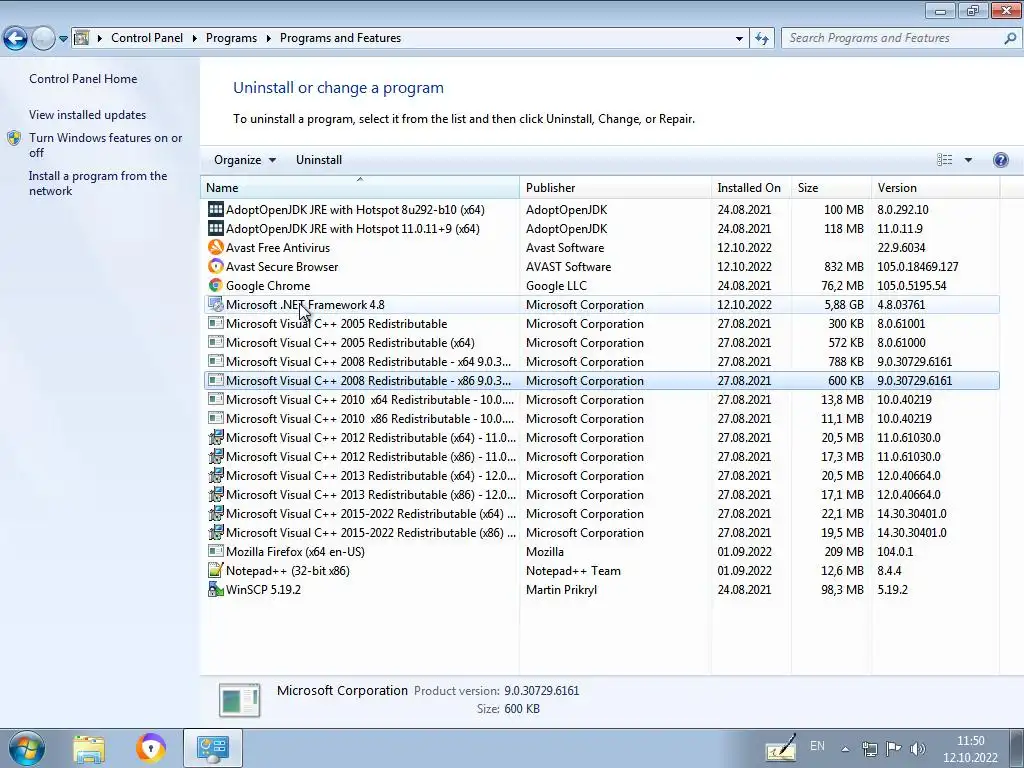This screenshot has width=1024, height=768.
Task: Open the Action Center flag tray icon
Action: [893, 749]
